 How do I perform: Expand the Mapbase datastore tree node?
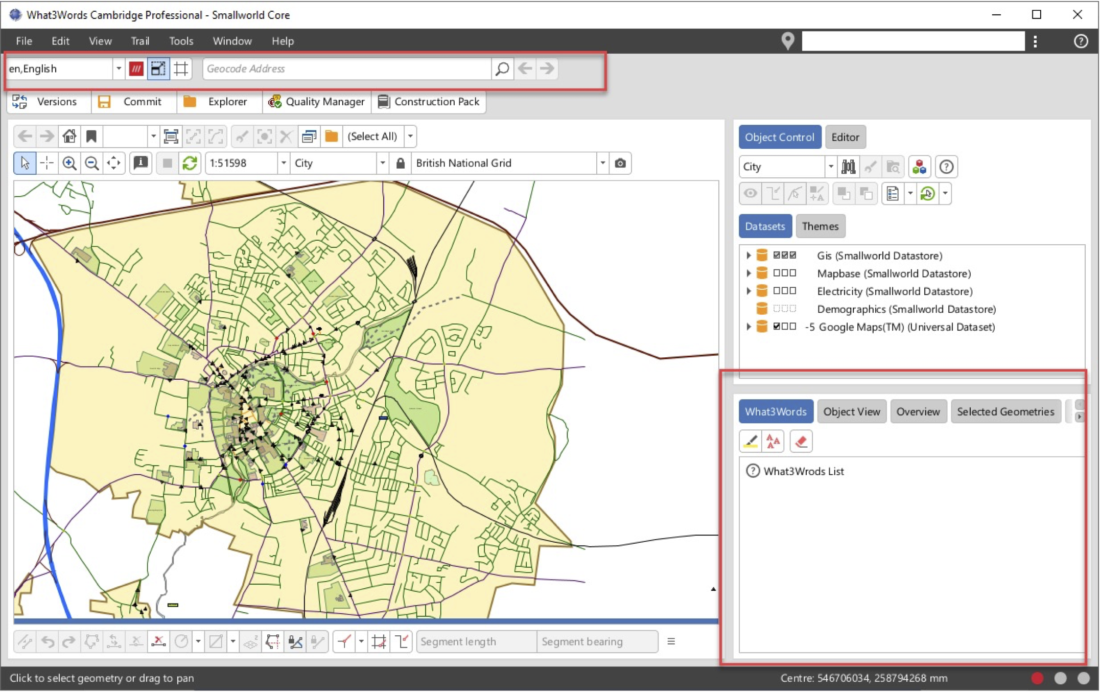[749, 273]
